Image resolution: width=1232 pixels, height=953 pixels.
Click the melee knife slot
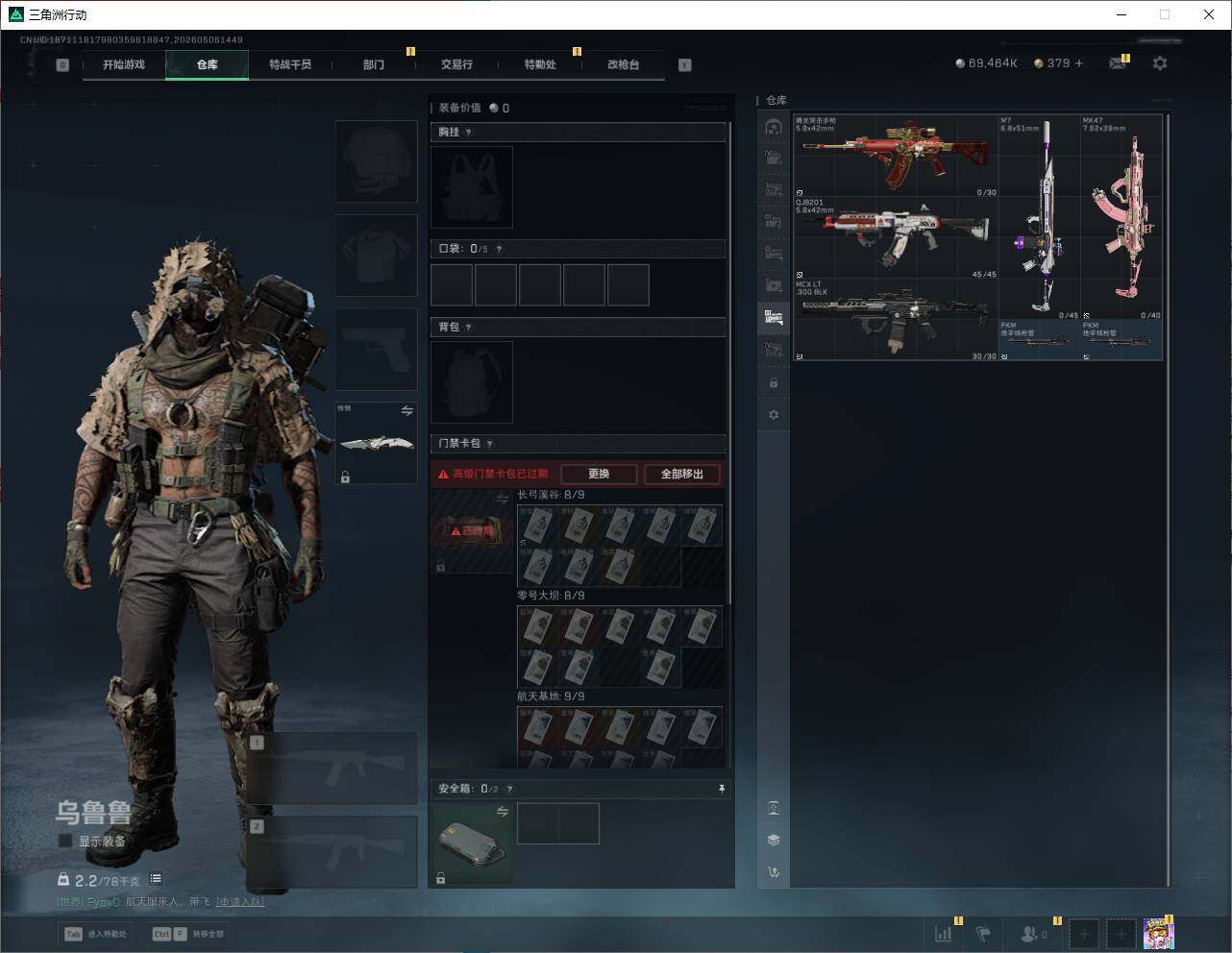tap(376, 444)
